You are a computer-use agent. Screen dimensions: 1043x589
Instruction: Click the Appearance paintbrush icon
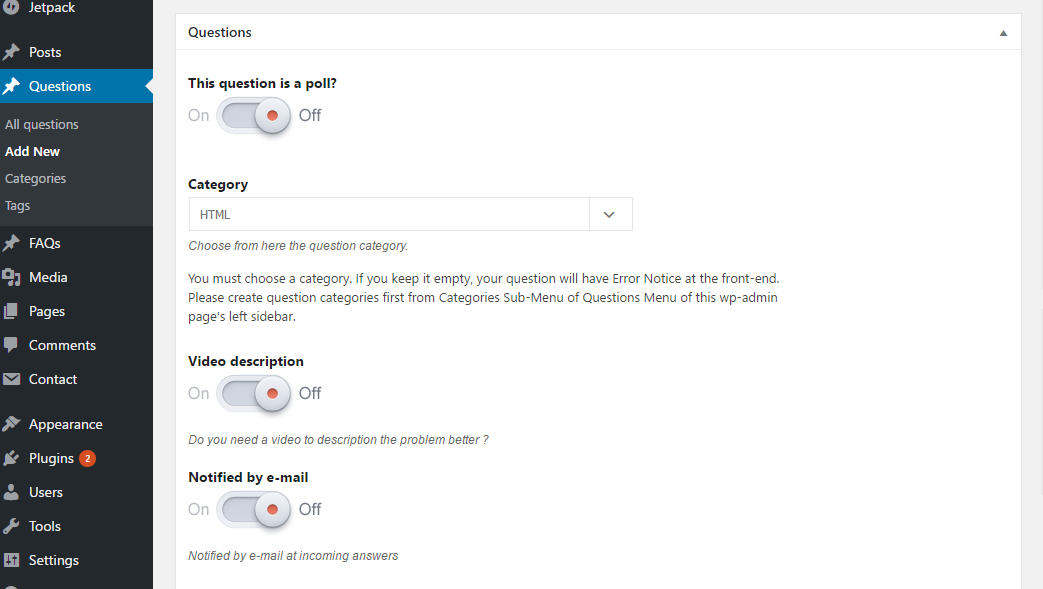coord(12,424)
